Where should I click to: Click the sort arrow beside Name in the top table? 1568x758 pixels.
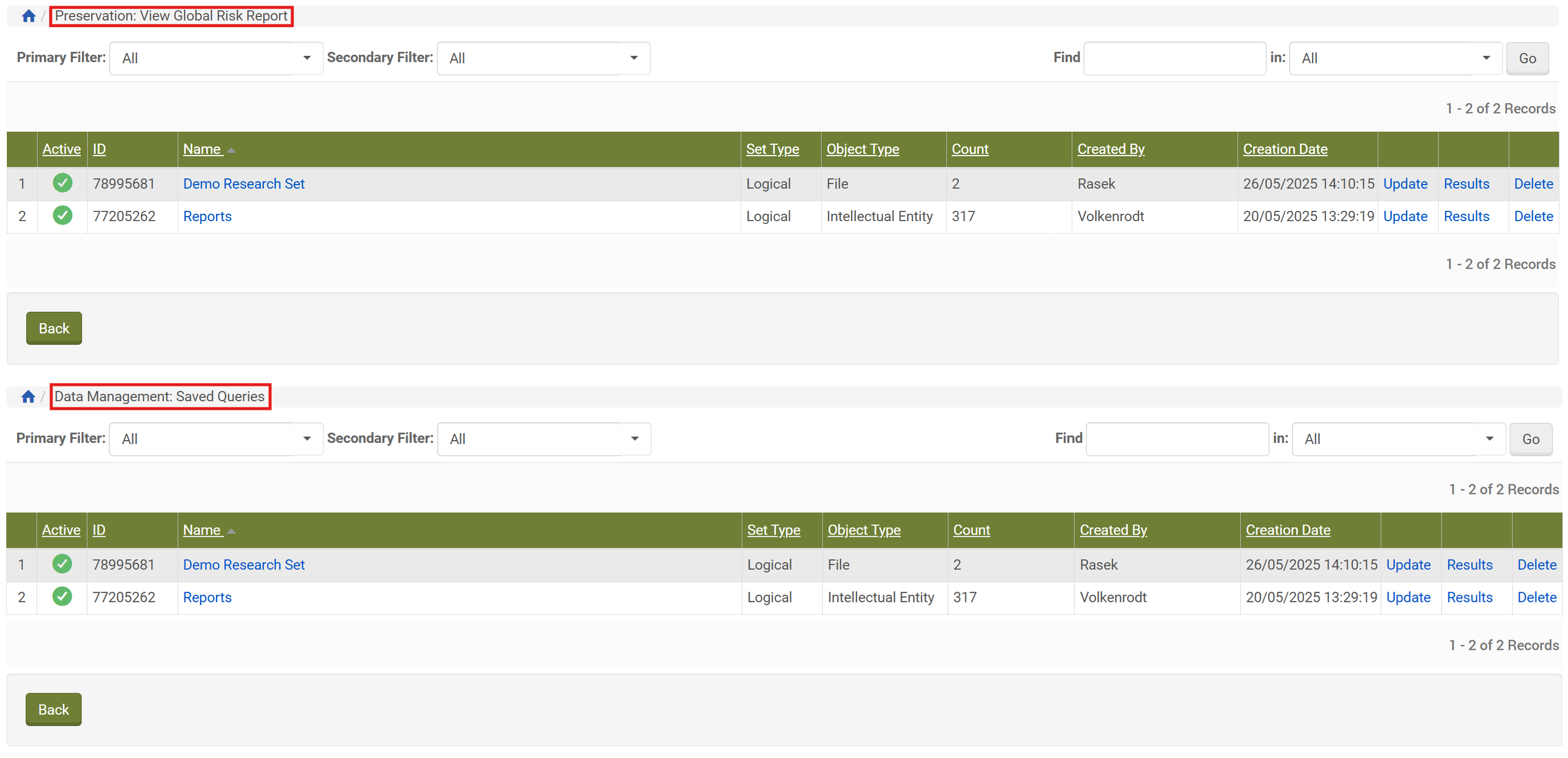[231, 150]
